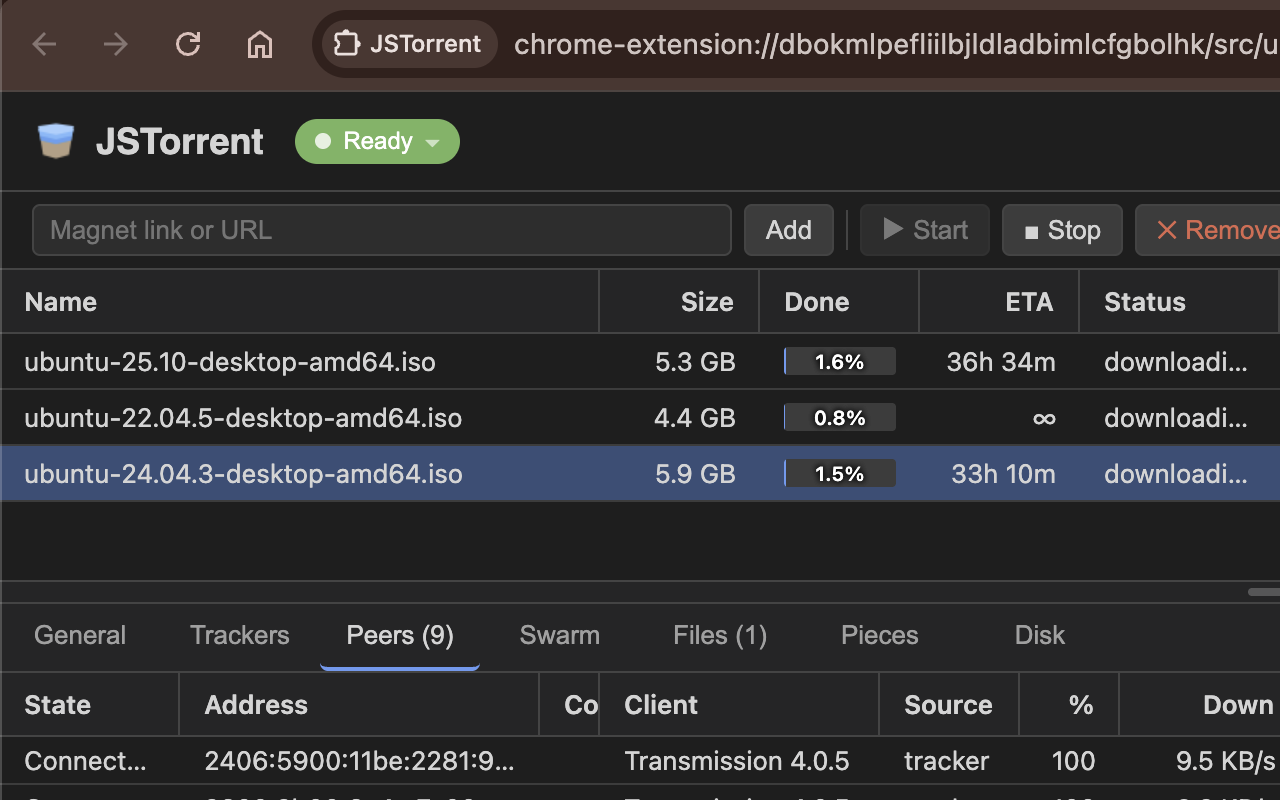Reload the page with refresh icon
The image size is (1280, 800).
(188, 44)
